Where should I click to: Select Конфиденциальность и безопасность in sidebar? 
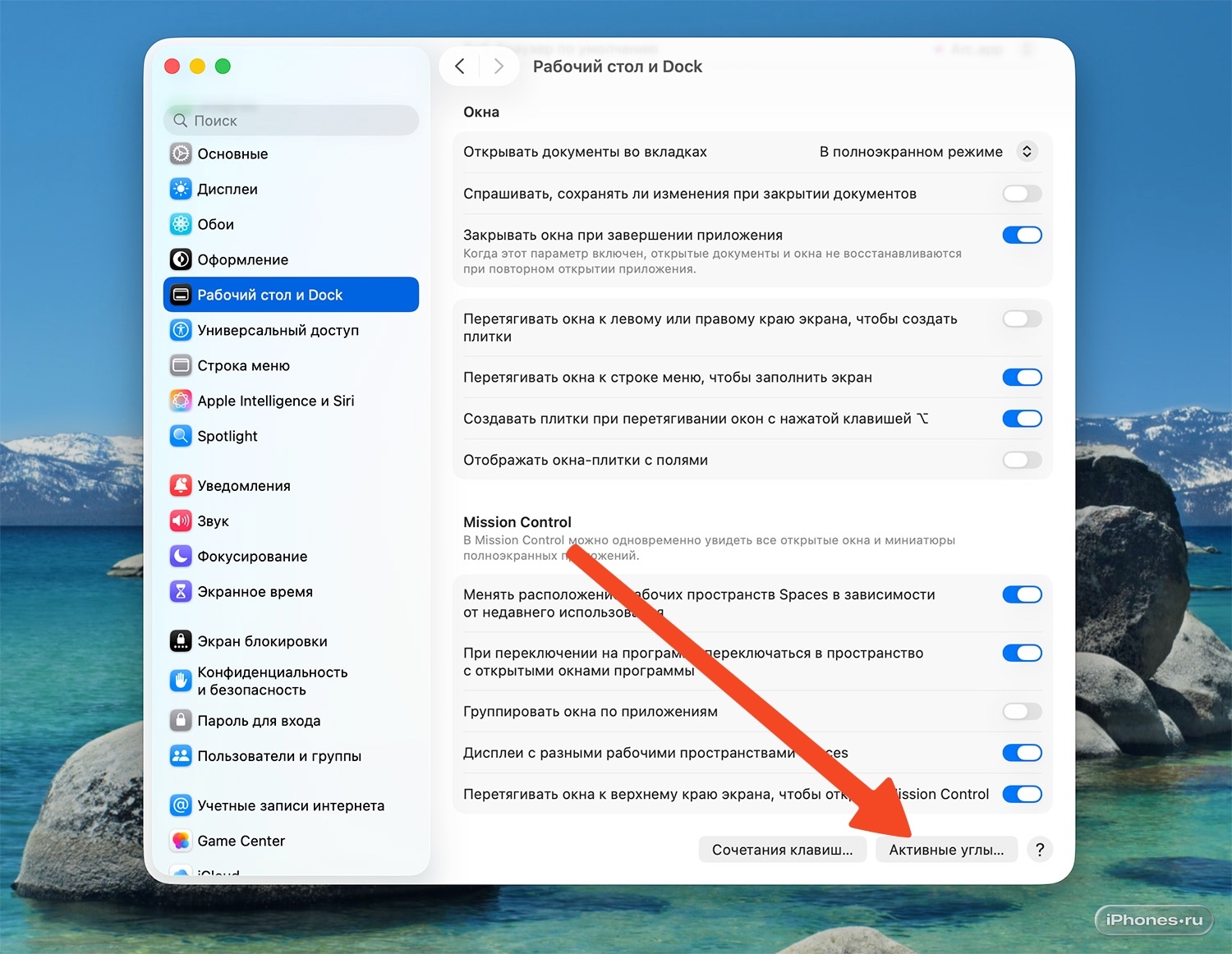click(x=291, y=681)
